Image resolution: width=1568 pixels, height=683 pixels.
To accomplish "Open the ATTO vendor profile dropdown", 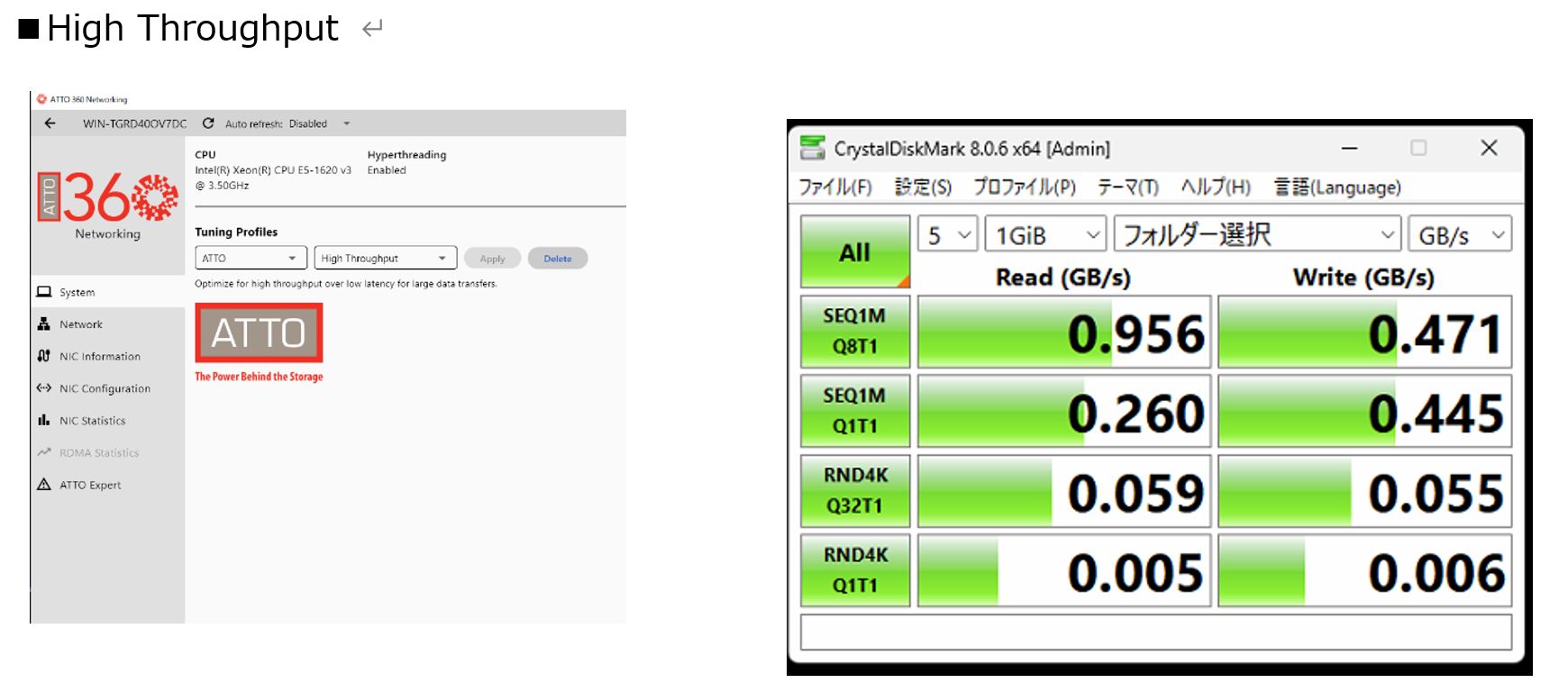I will coord(251,258).
